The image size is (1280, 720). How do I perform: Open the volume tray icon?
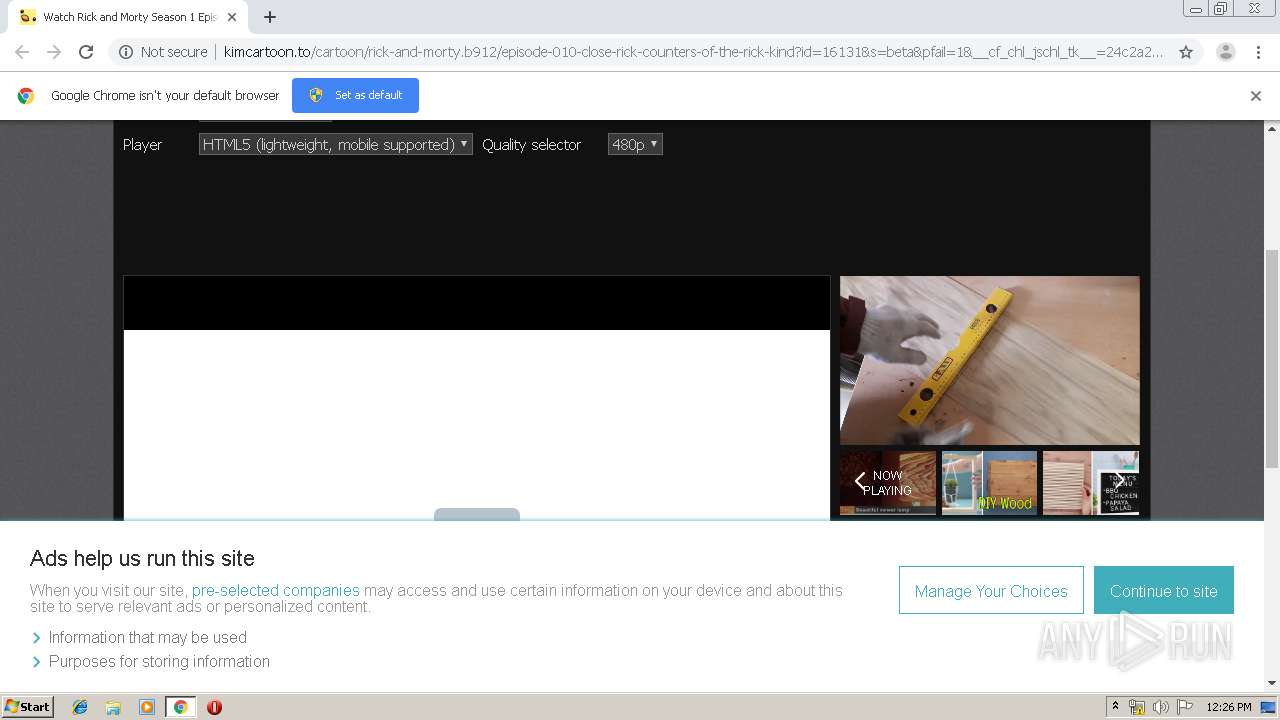pos(1161,707)
